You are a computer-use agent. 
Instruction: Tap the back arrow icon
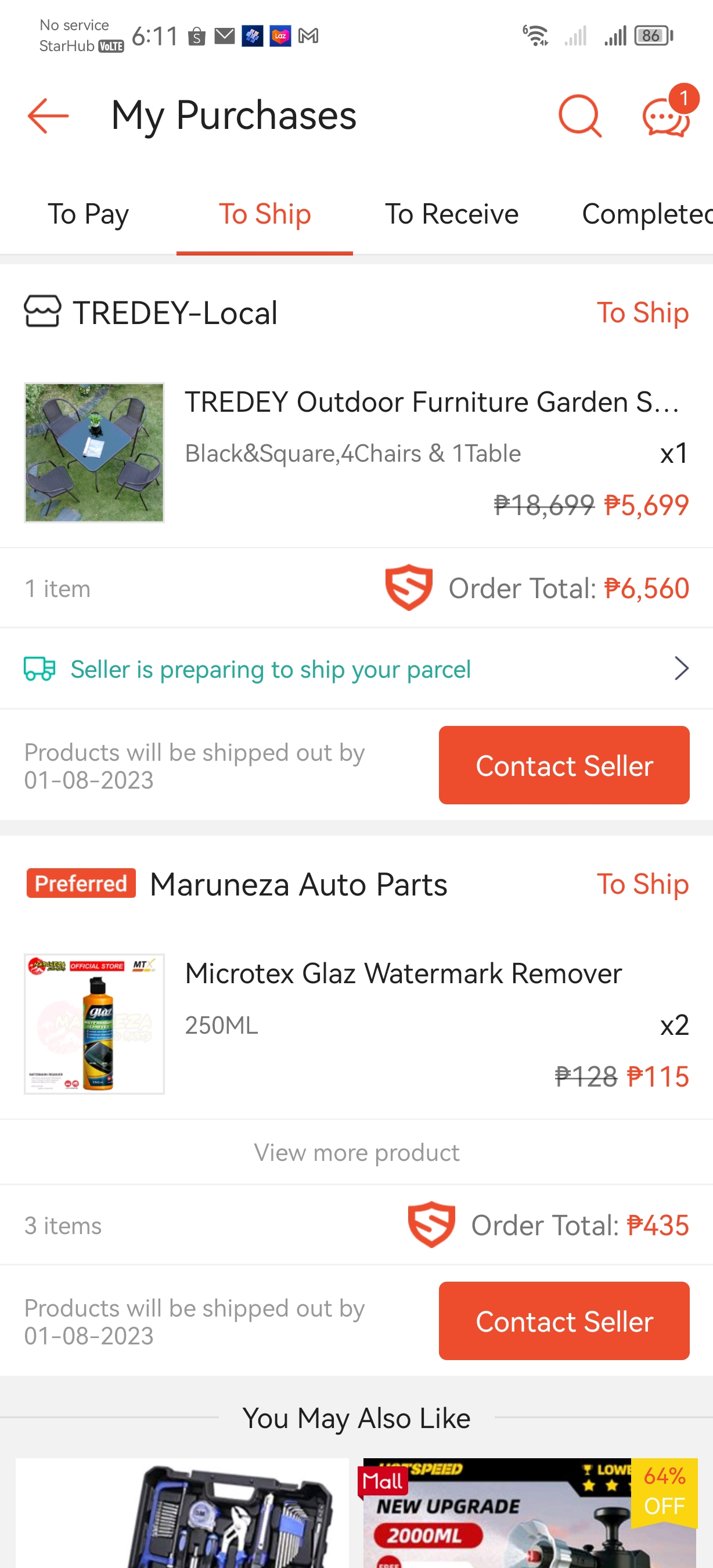click(48, 116)
